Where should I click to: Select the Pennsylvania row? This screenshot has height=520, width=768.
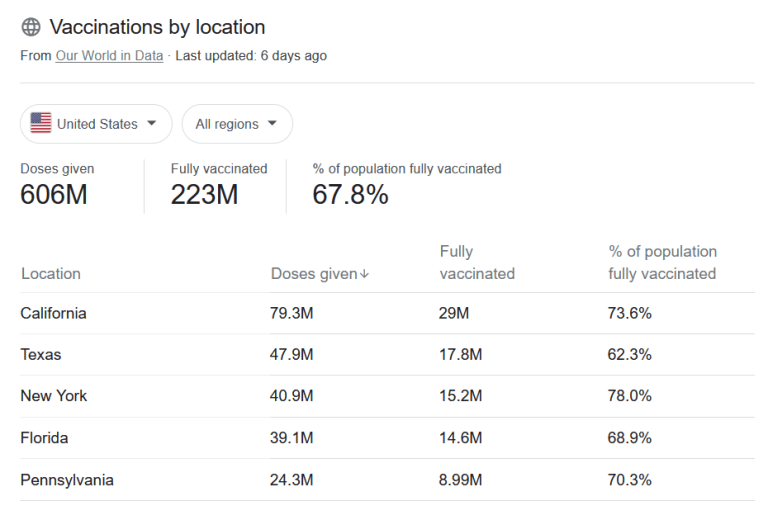387,480
